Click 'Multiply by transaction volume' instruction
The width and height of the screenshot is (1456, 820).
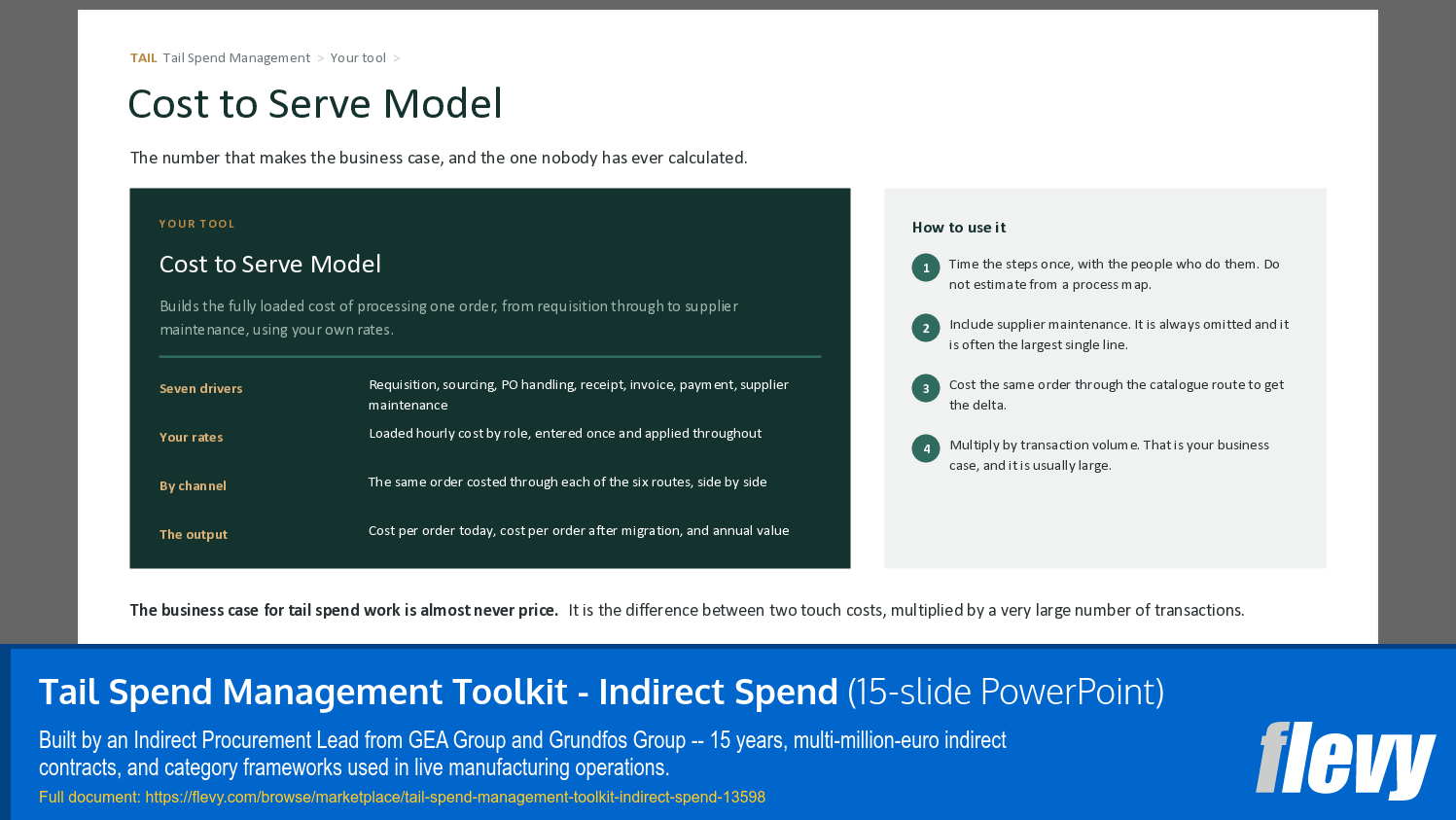click(1109, 454)
